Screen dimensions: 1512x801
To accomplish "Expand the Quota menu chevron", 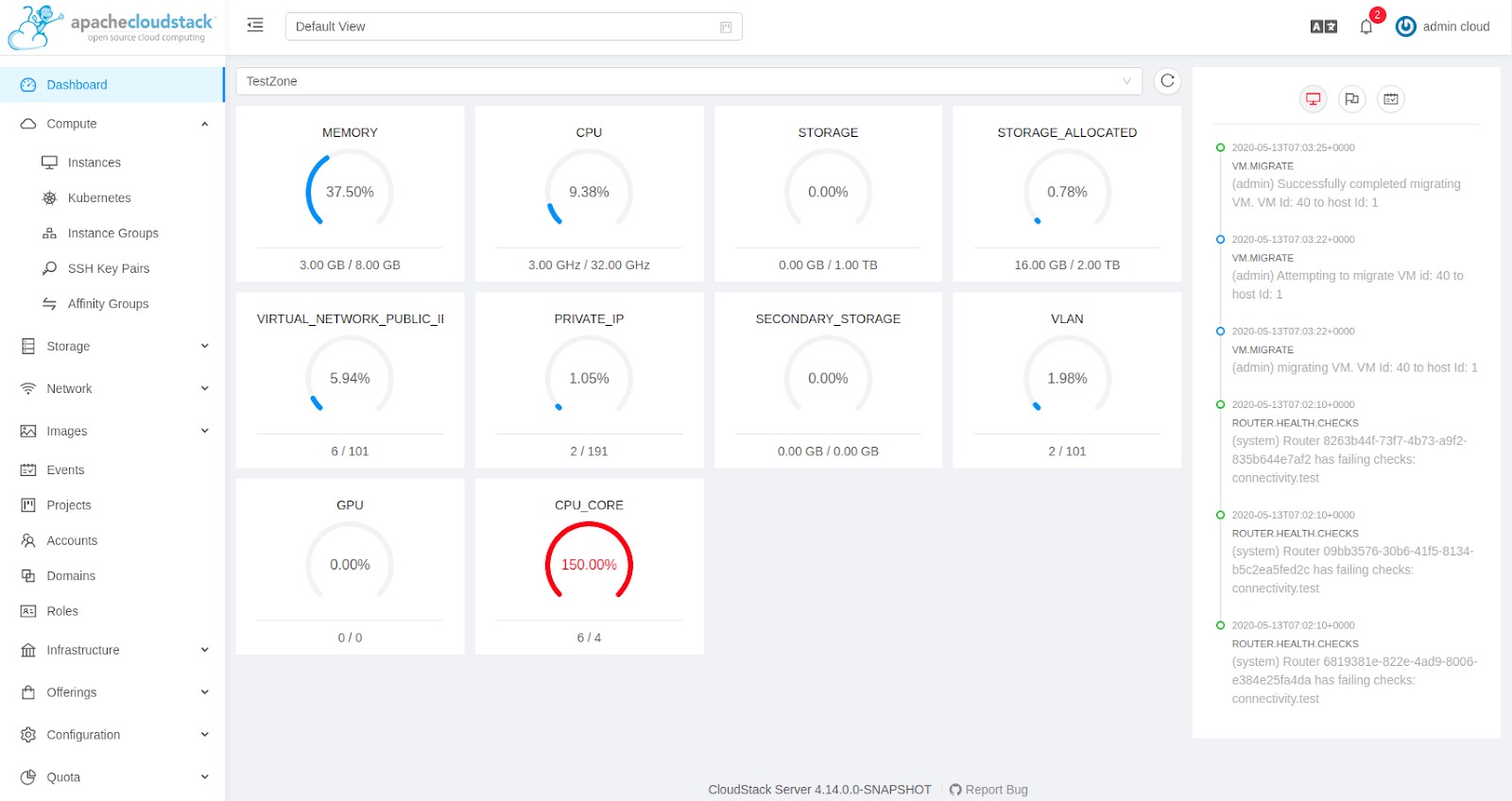I will point(204,777).
